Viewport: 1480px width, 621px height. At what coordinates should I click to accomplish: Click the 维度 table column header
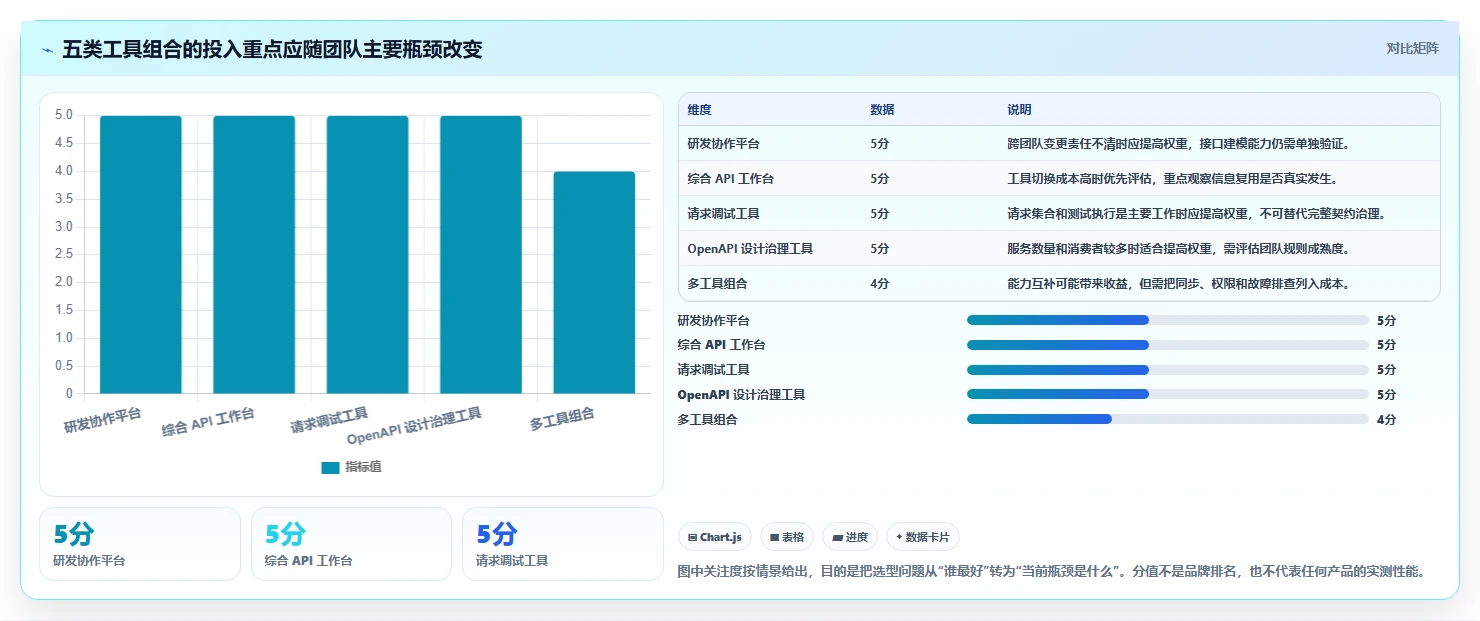click(699, 110)
